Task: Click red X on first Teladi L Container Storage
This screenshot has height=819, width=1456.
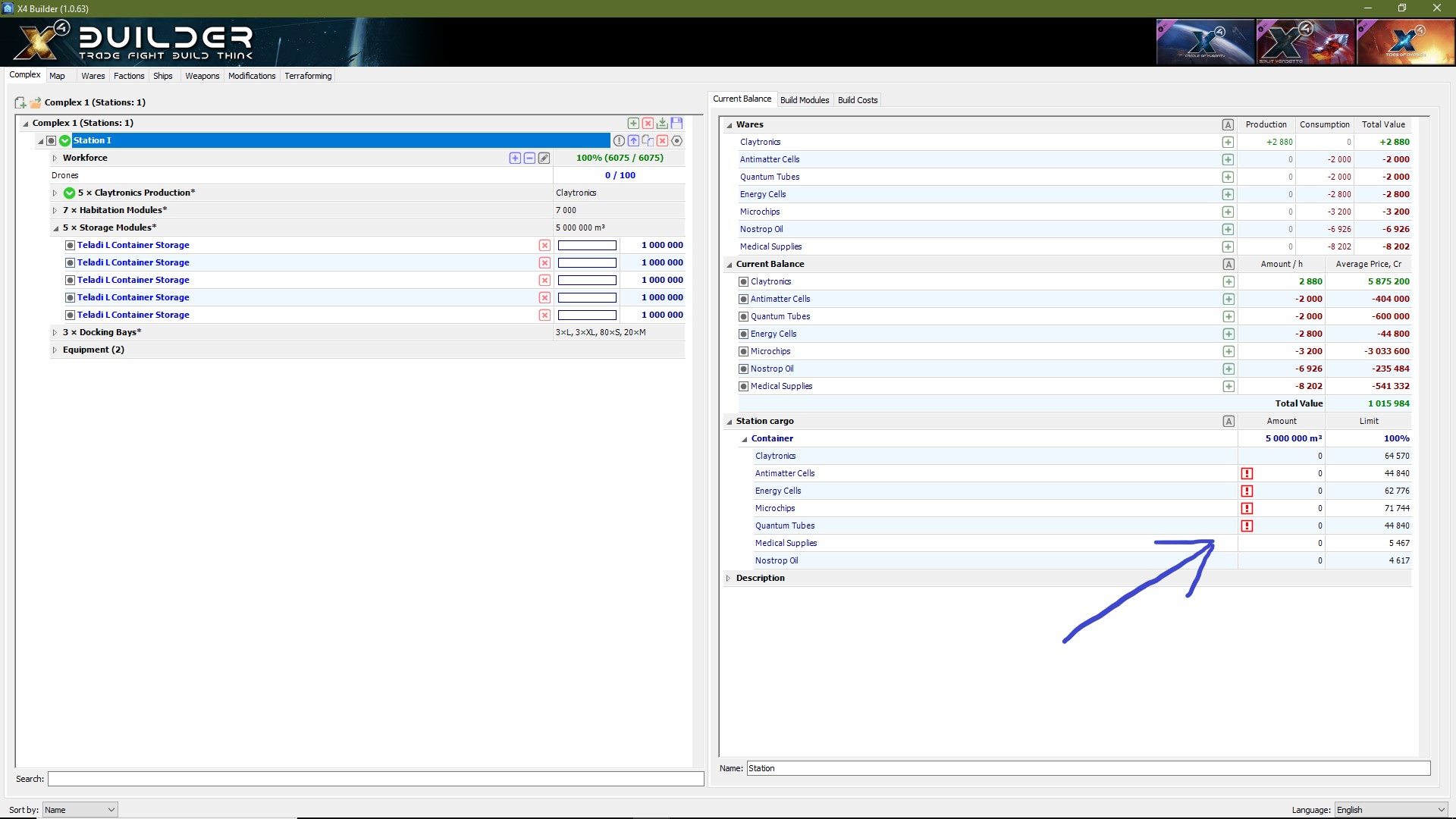Action: coord(544,245)
